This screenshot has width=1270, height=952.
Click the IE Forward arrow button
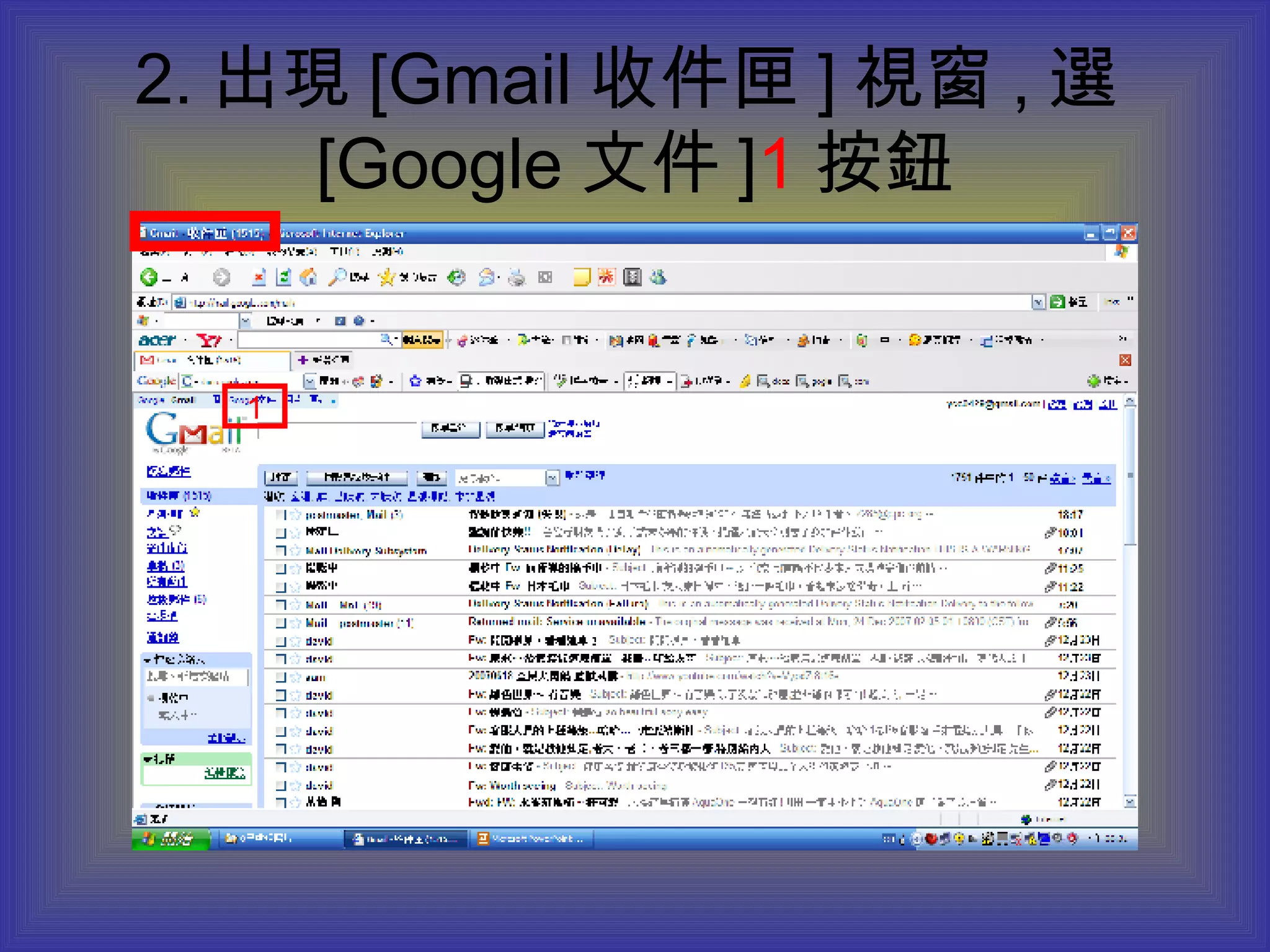(x=221, y=277)
